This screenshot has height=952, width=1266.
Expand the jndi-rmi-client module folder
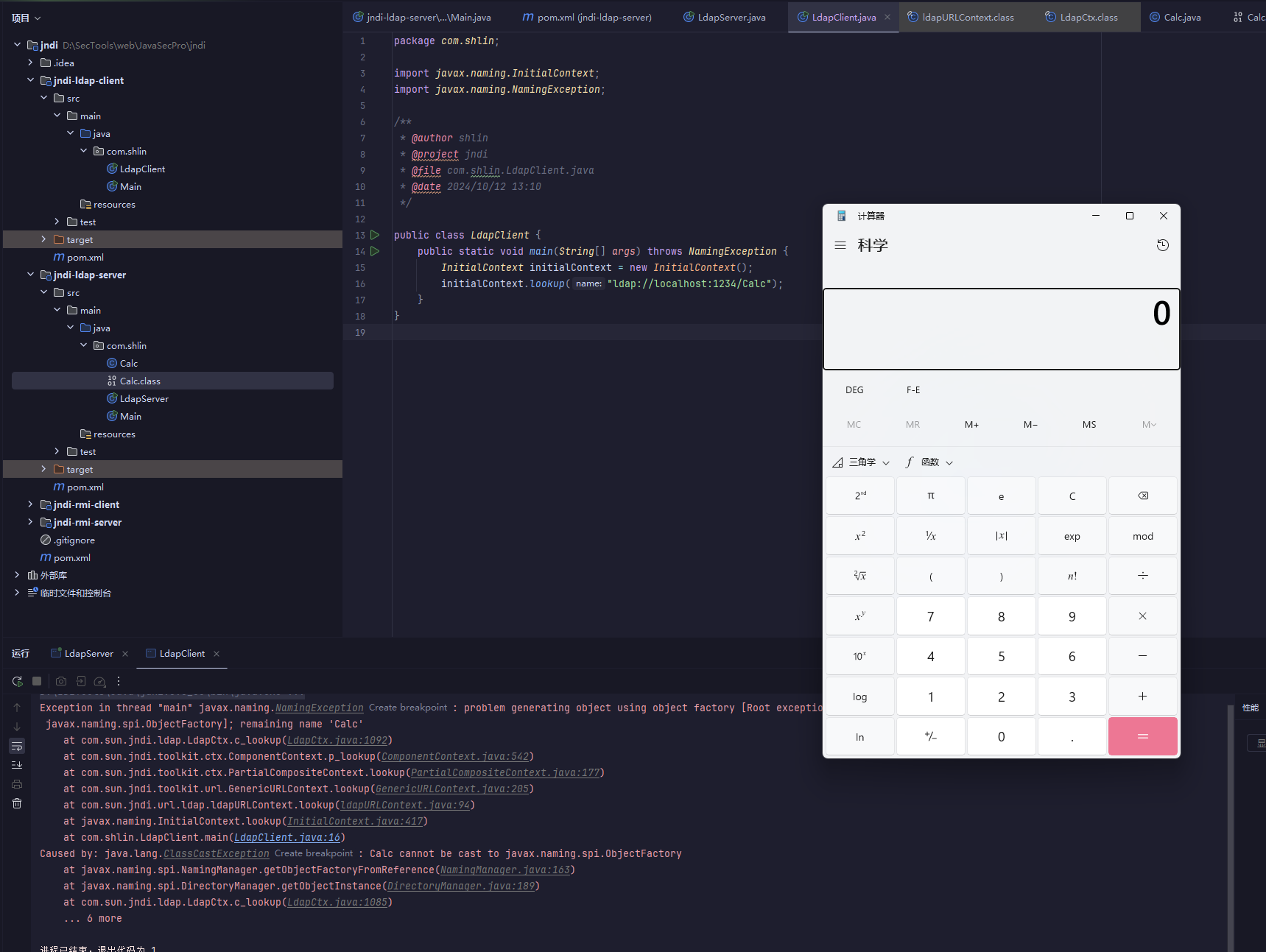tap(30, 504)
